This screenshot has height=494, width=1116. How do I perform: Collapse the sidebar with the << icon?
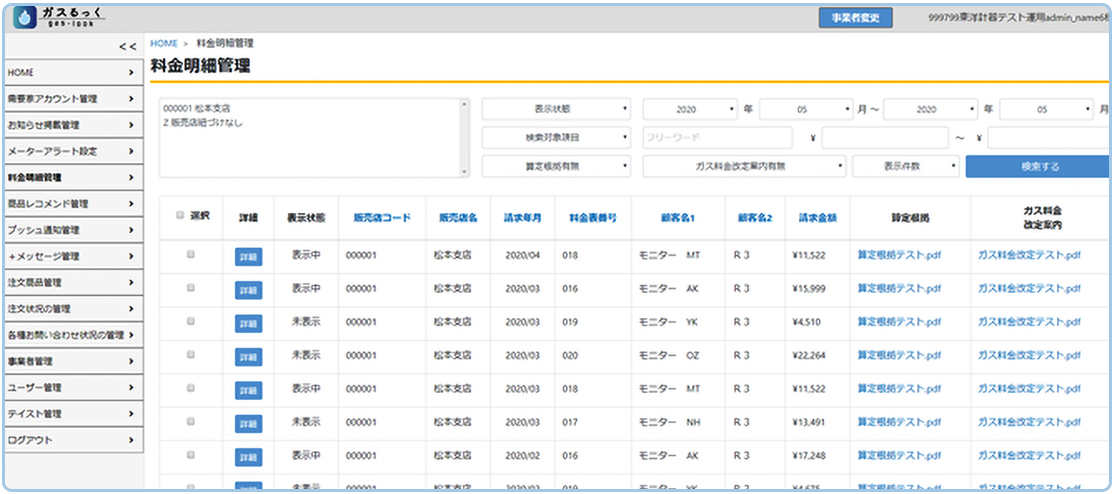click(128, 46)
